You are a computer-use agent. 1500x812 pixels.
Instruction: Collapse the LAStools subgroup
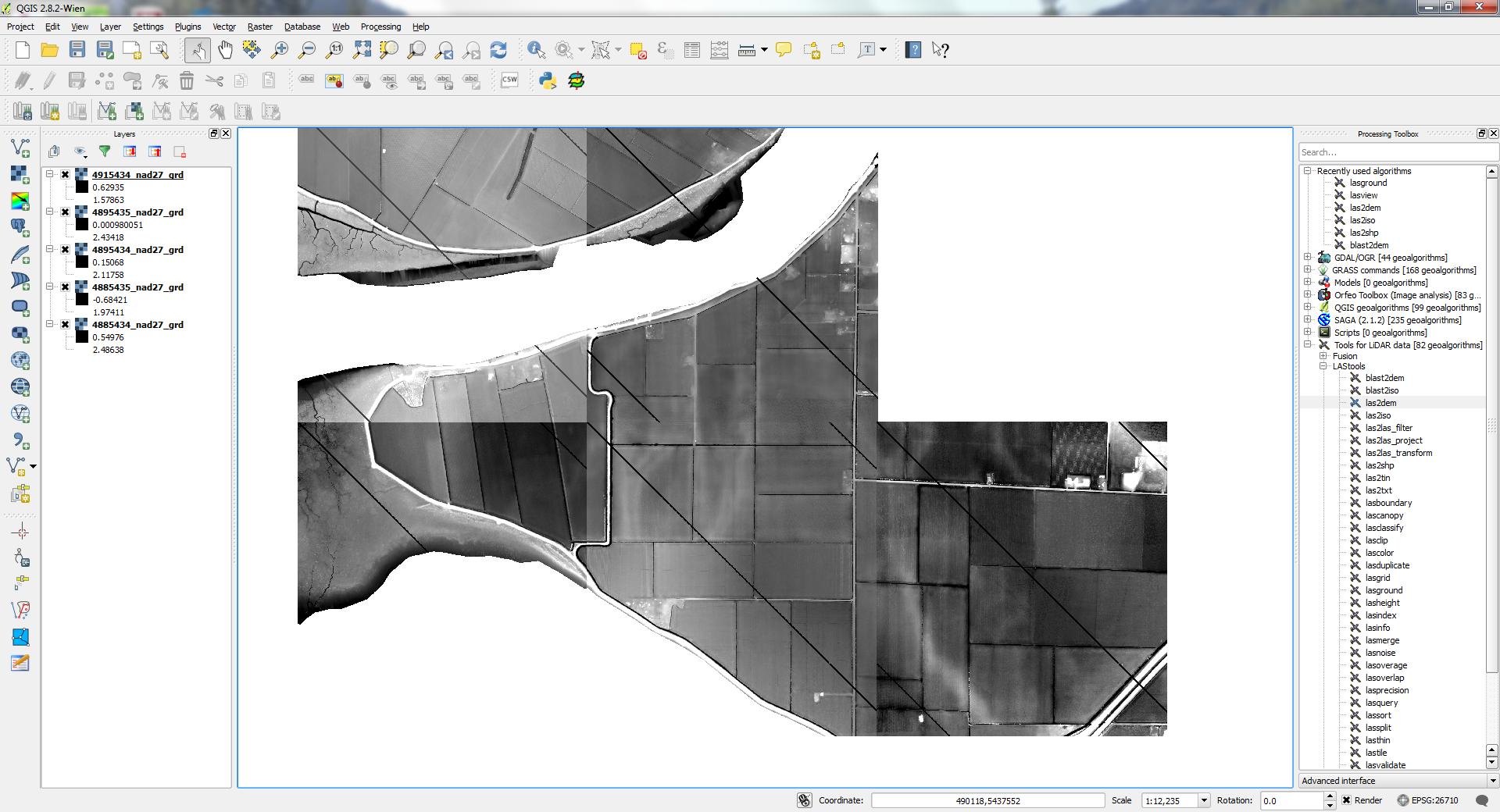point(1323,366)
